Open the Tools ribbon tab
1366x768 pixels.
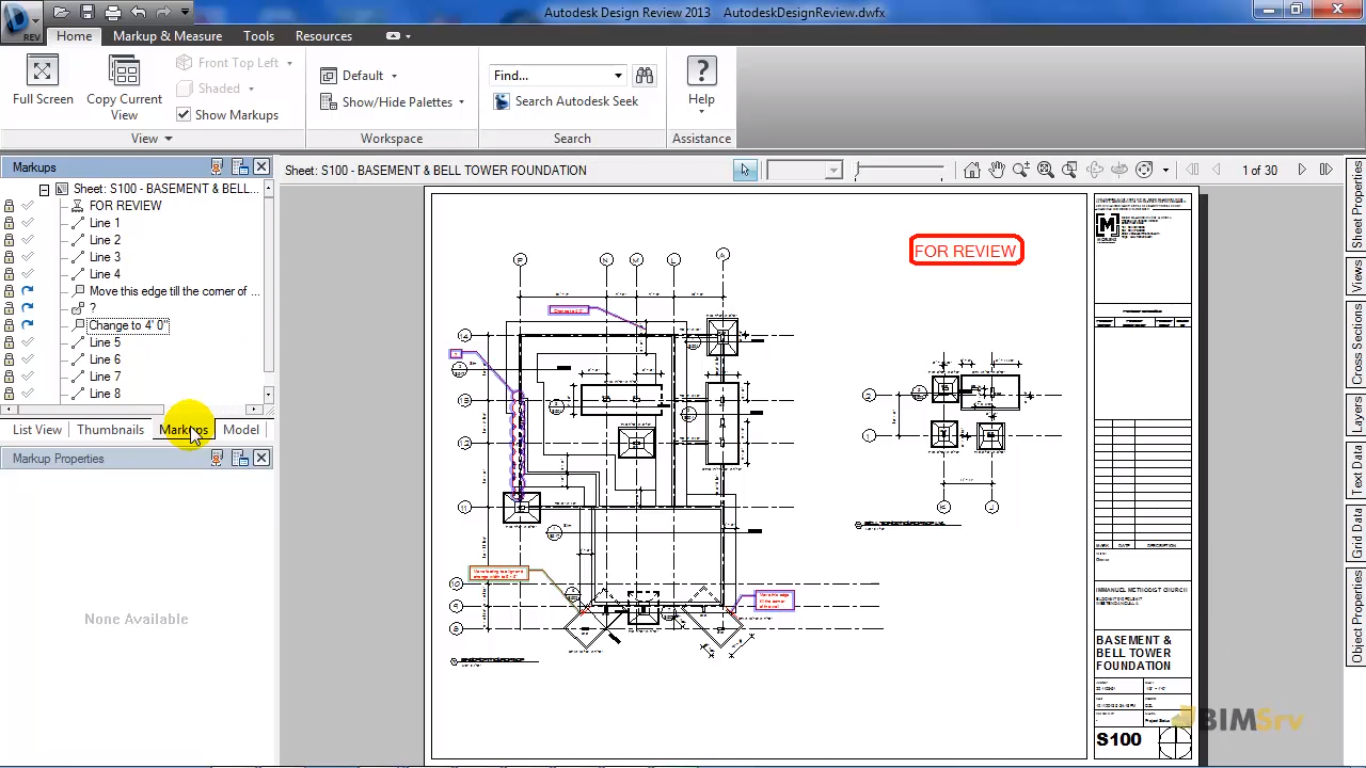258,36
